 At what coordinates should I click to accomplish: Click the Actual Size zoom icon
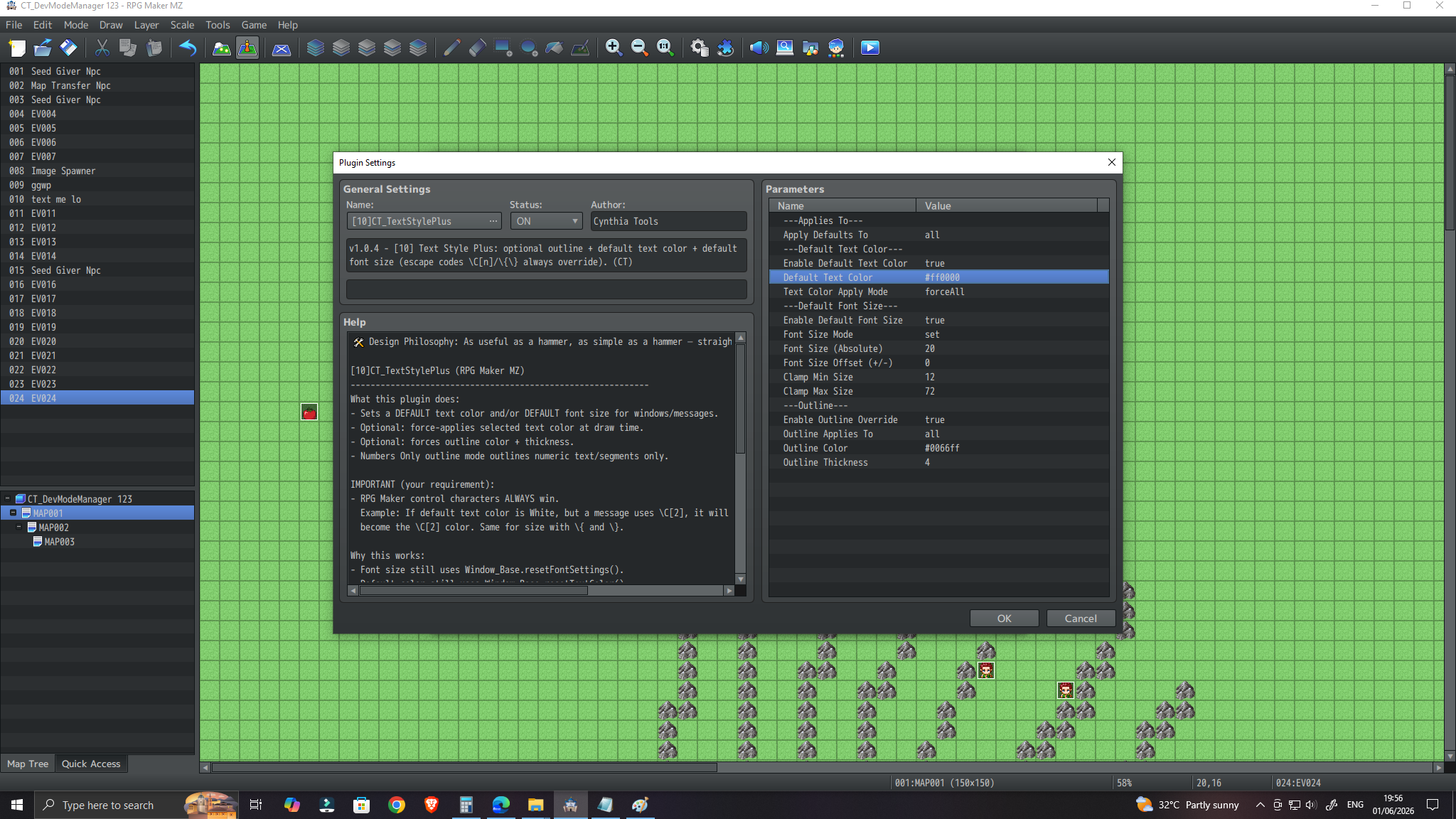click(665, 48)
